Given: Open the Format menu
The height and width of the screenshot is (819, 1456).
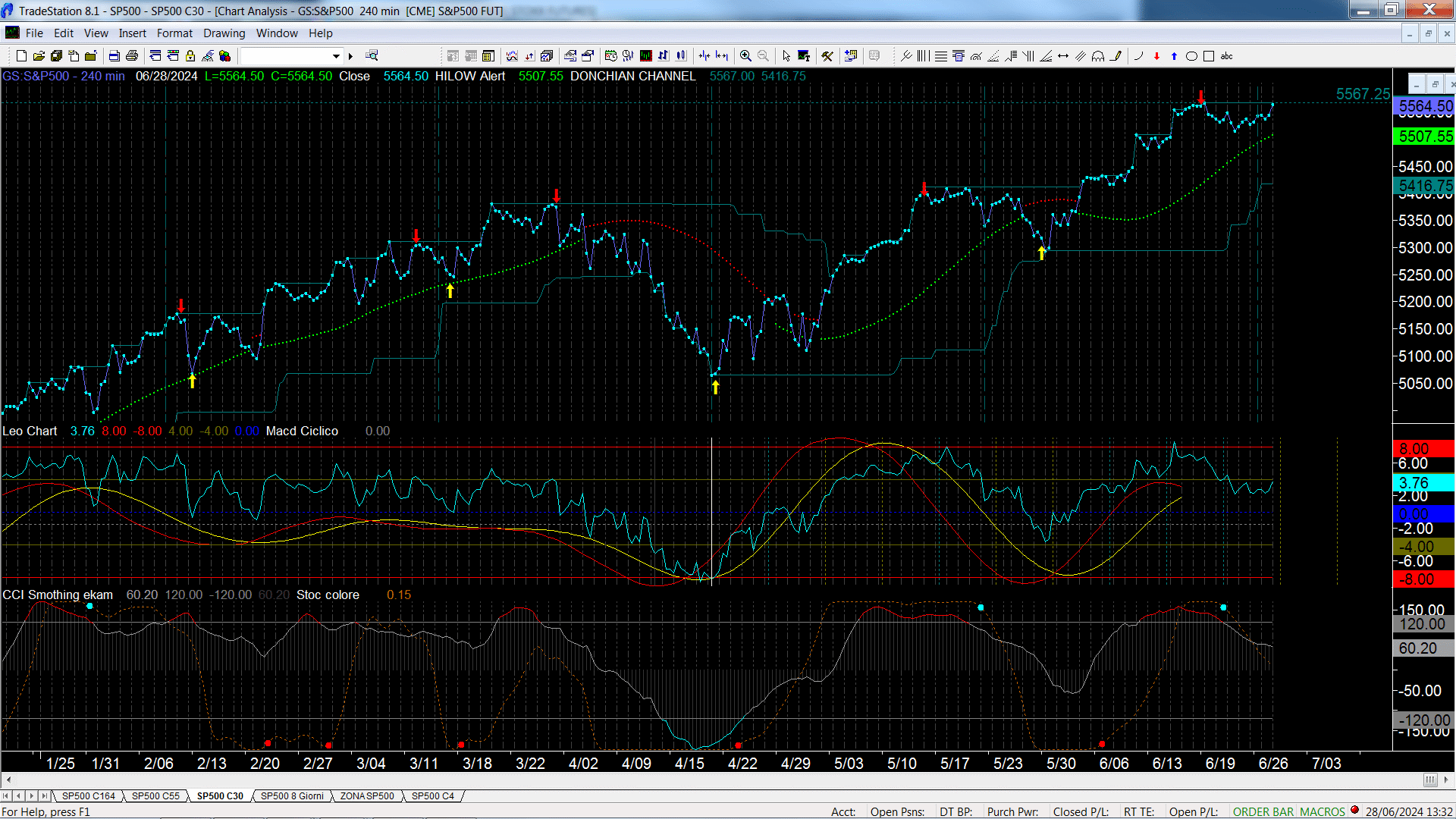Looking at the screenshot, I should pyautogui.click(x=174, y=33).
